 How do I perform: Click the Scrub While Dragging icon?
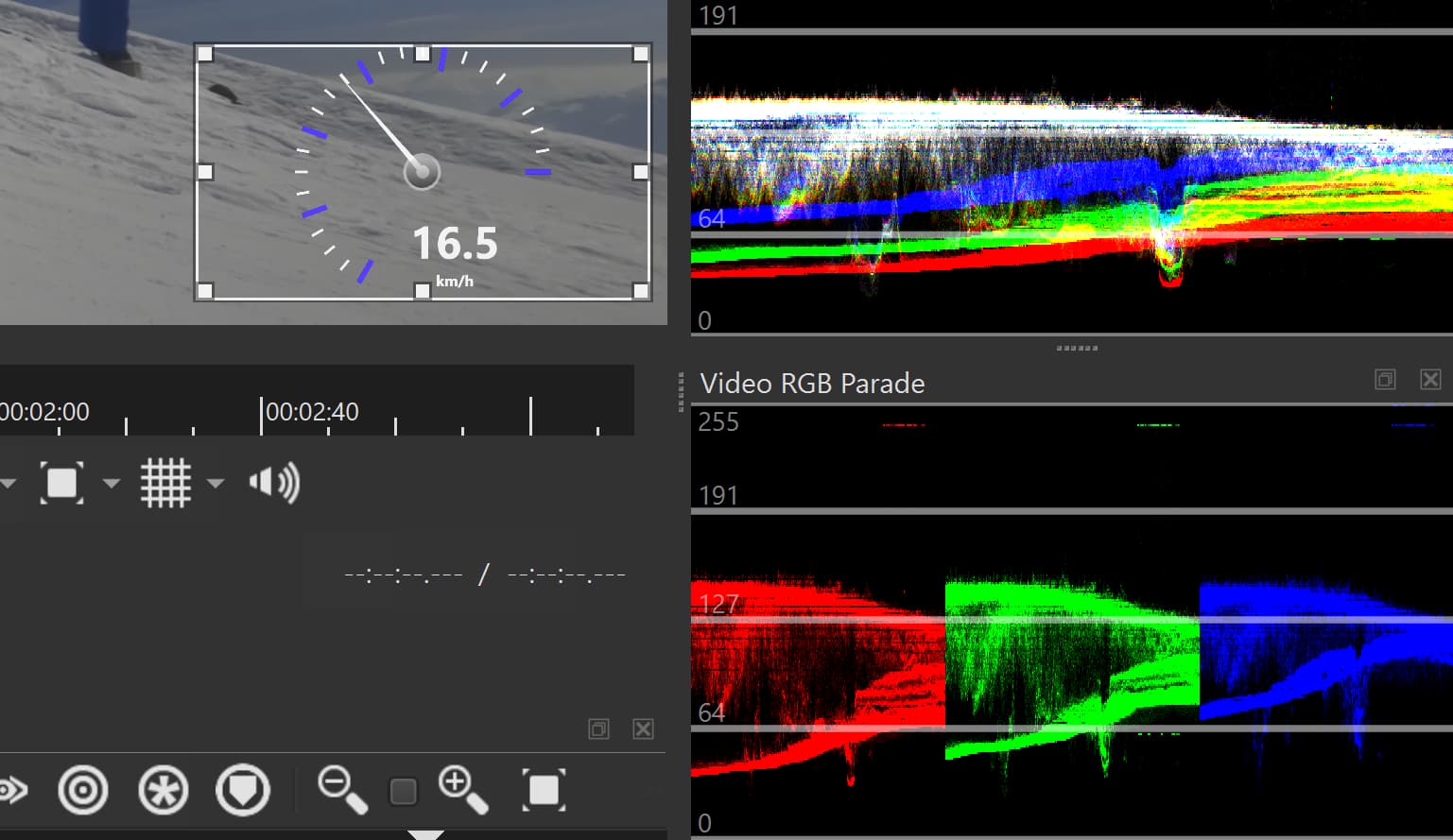(x=11, y=790)
